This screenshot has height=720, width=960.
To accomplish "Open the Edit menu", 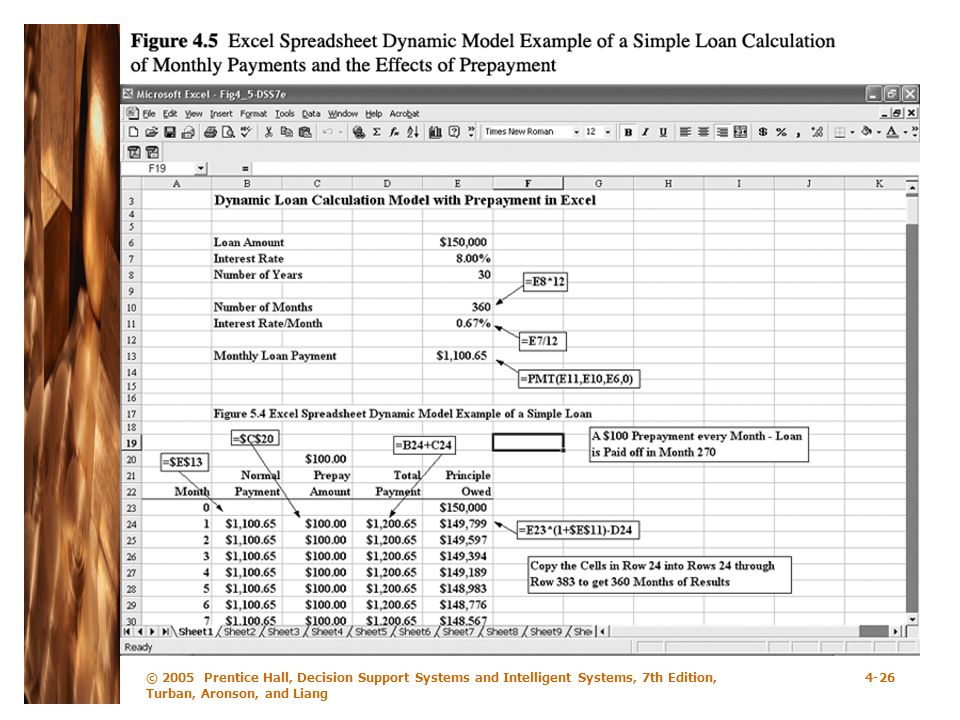I will click(x=170, y=113).
